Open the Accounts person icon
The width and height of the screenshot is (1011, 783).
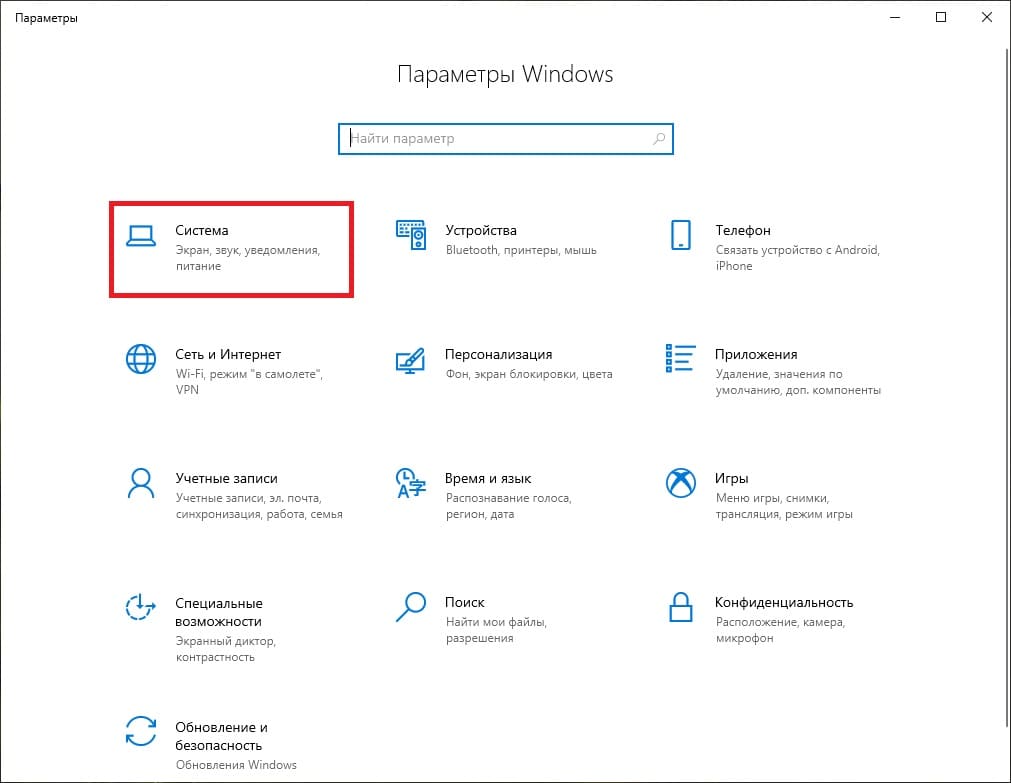pos(141,484)
